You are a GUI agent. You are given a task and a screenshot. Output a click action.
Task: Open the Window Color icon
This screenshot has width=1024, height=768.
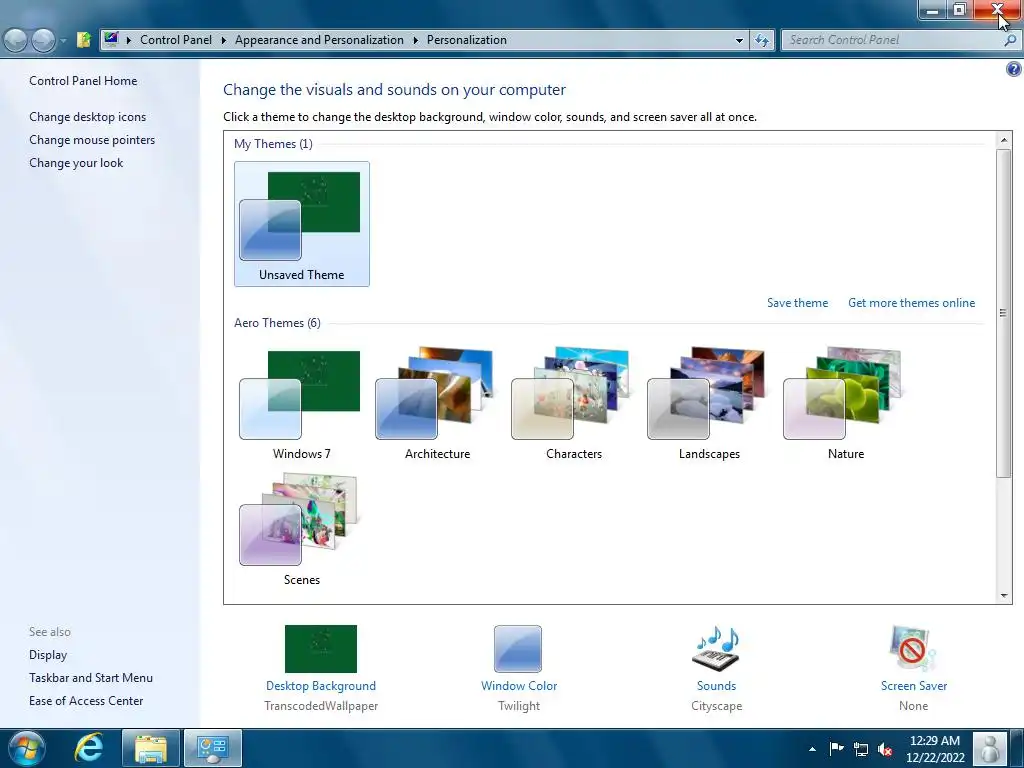coord(518,648)
